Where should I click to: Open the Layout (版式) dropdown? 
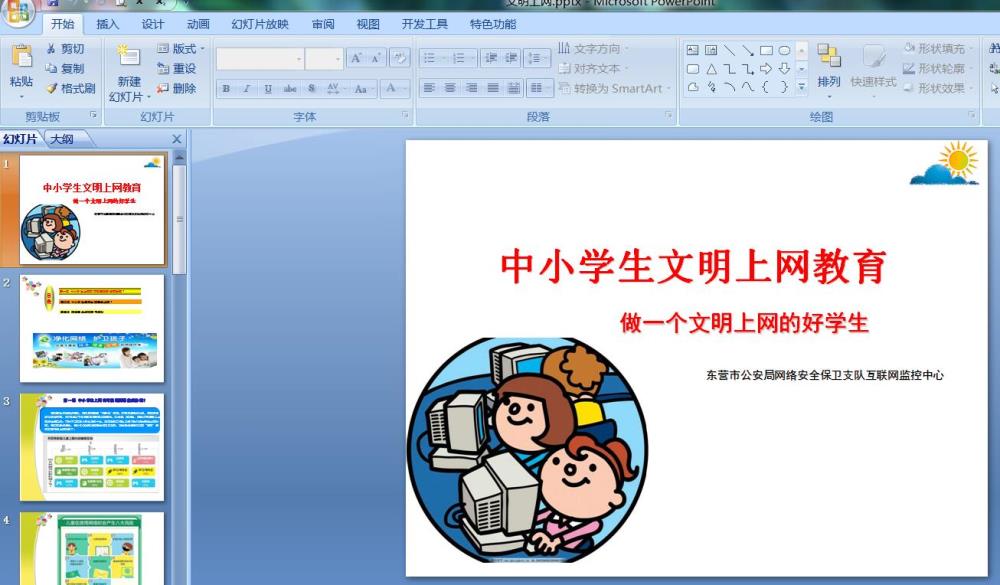(x=181, y=48)
